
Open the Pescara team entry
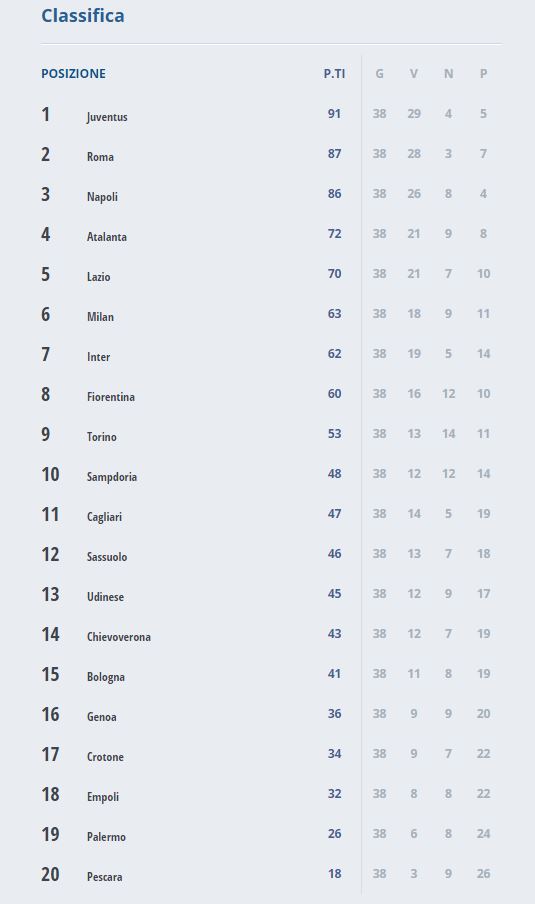[x=104, y=877]
